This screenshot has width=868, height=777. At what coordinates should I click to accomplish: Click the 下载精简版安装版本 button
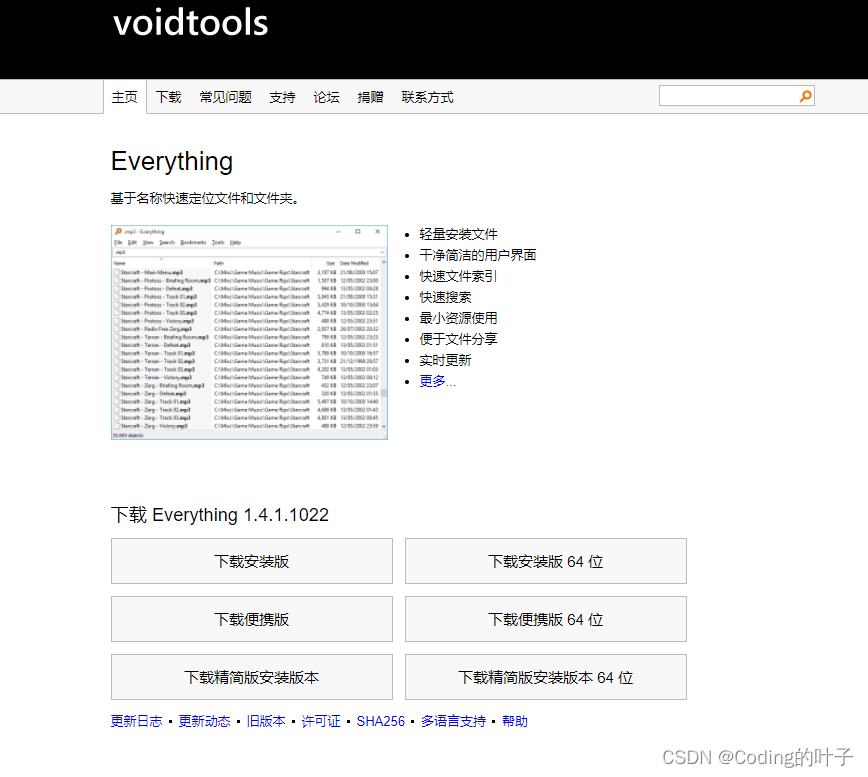pyautogui.click(x=250, y=677)
